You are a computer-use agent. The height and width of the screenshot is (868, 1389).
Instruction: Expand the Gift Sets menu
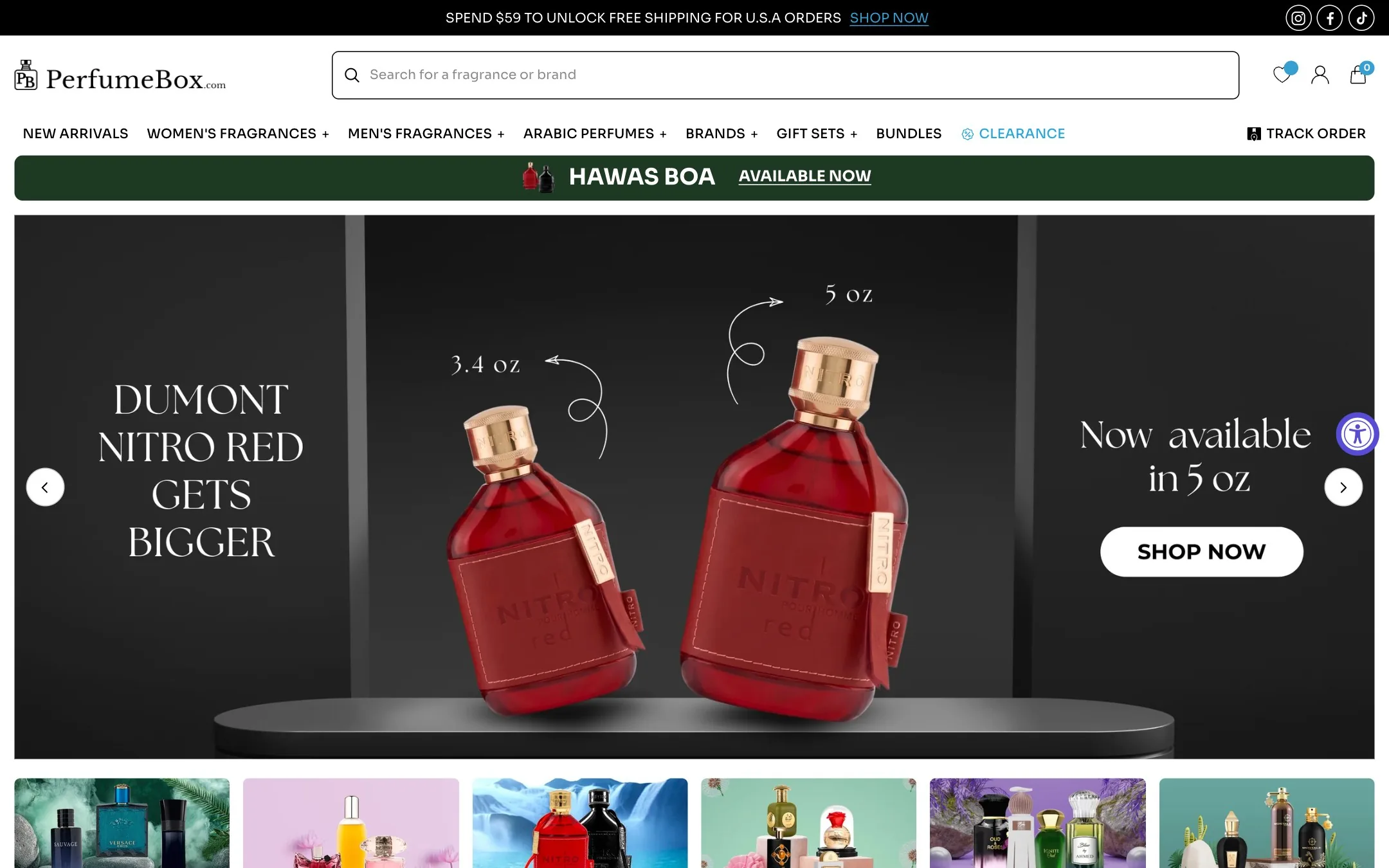(x=817, y=134)
